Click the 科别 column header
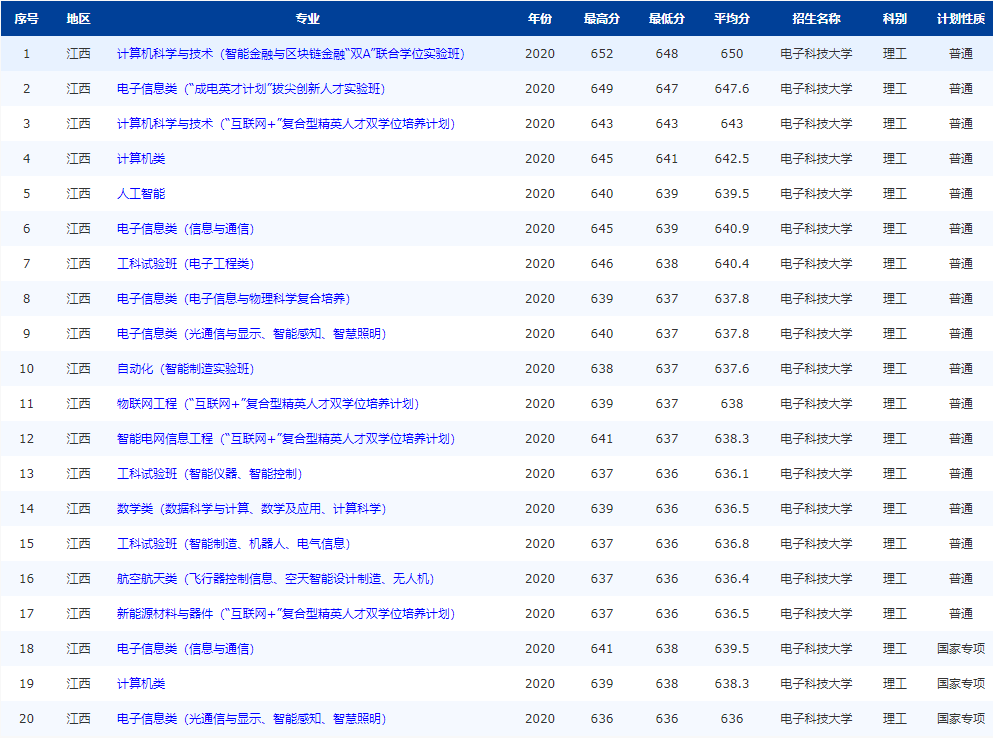 [895, 19]
